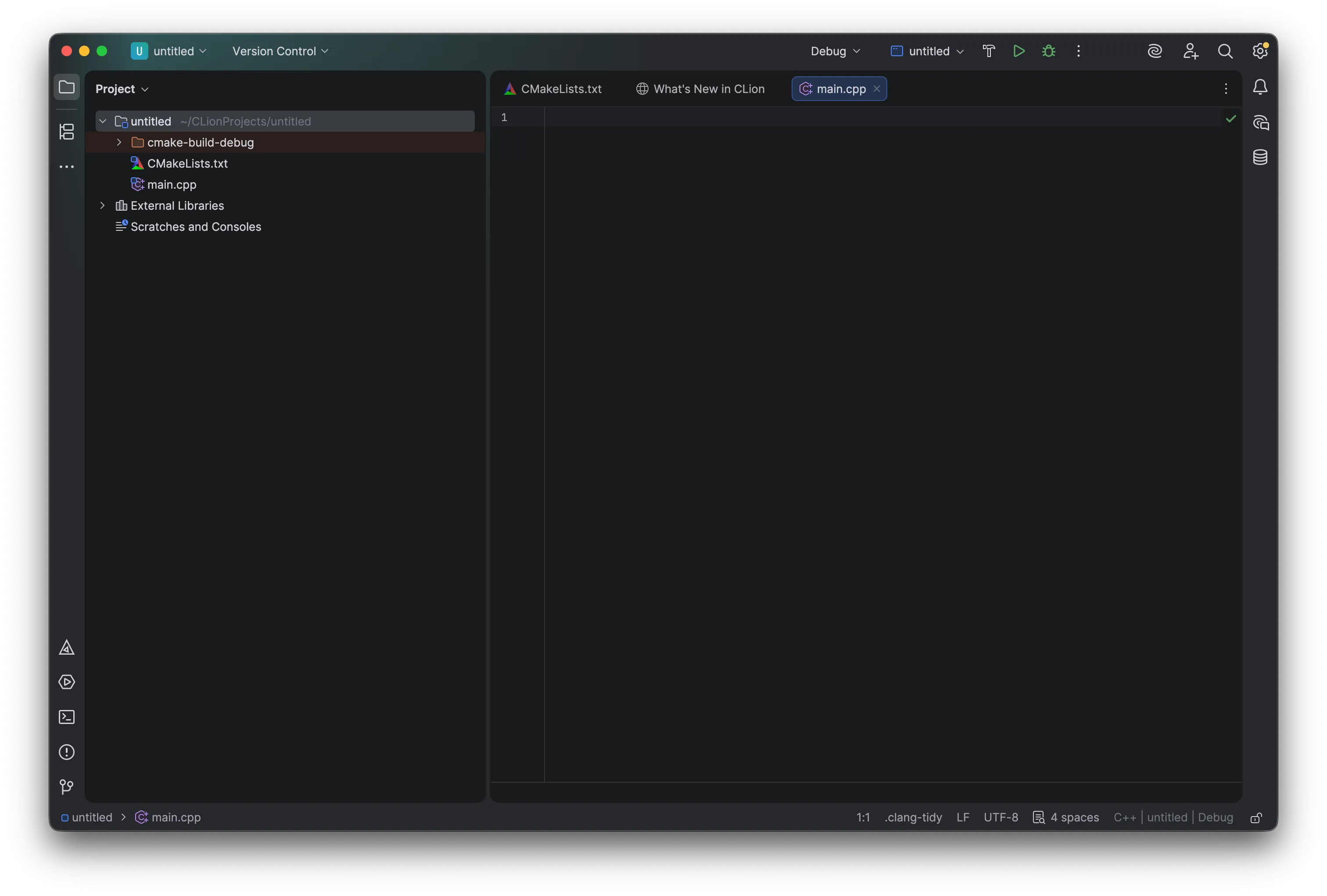The width and height of the screenshot is (1327, 896).
Task: Open the AI Assistant swirl icon
Action: pyautogui.click(x=1155, y=51)
